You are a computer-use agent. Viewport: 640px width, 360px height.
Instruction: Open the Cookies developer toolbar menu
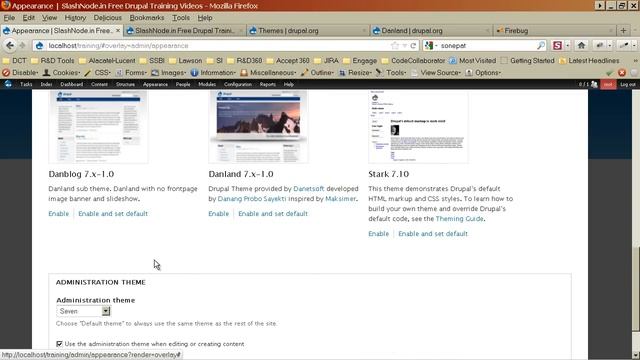tap(61, 73)
